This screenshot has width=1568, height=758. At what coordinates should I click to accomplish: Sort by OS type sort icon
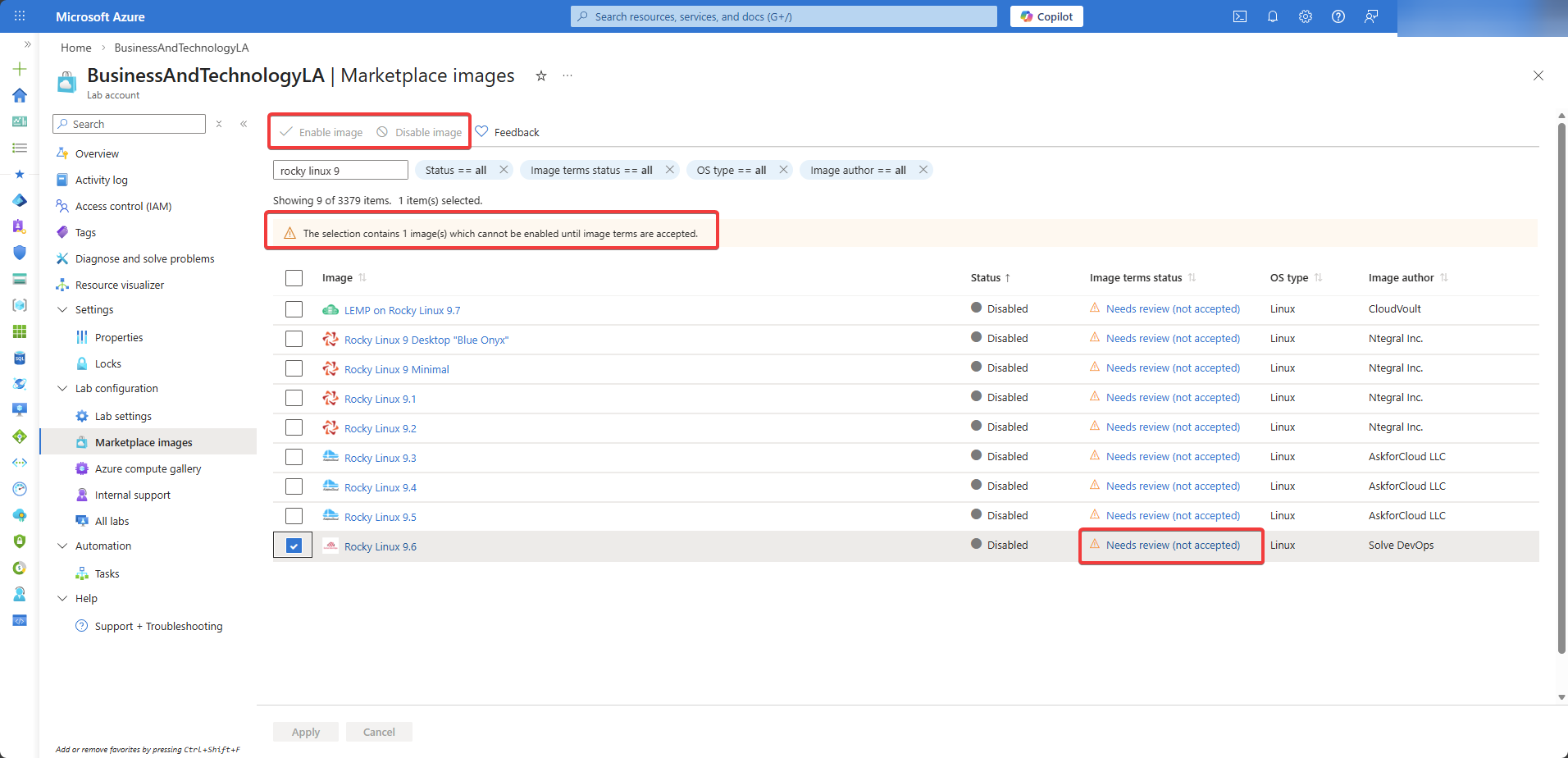pos(1319,278)
